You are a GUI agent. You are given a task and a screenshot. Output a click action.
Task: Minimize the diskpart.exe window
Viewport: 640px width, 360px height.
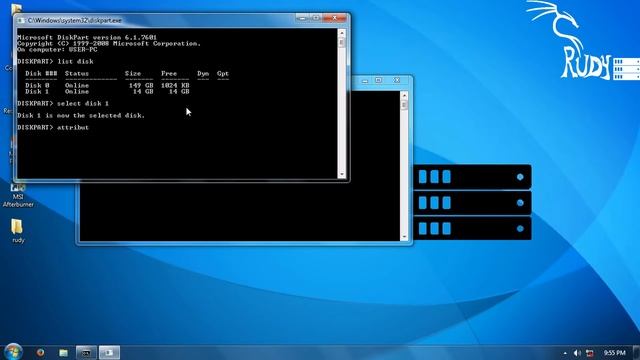coord(302,18)
